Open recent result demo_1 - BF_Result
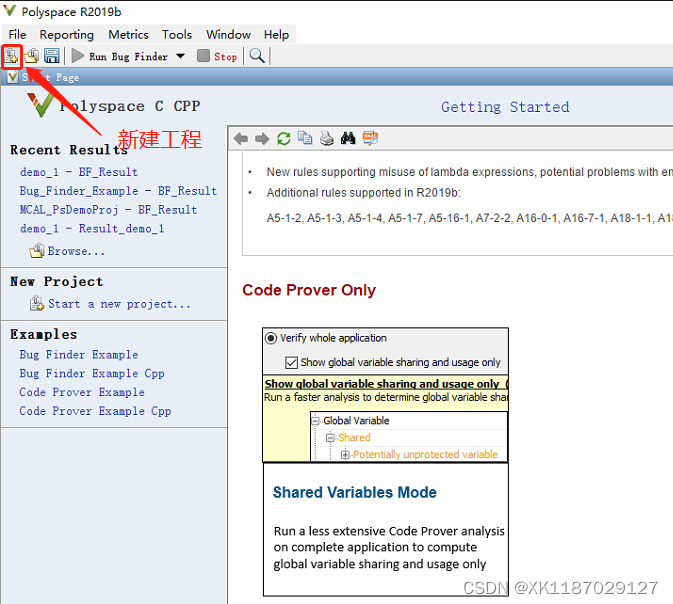The width and height of the screenshot is (673, 604). click(79, 172)
